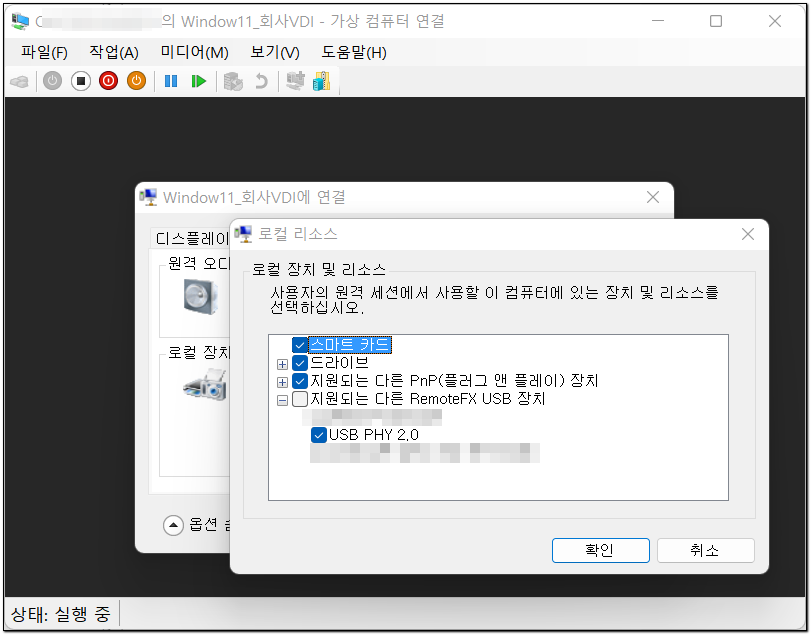Expand the PnP 장치 tree node
811x635 pixels.
[282, 383]
